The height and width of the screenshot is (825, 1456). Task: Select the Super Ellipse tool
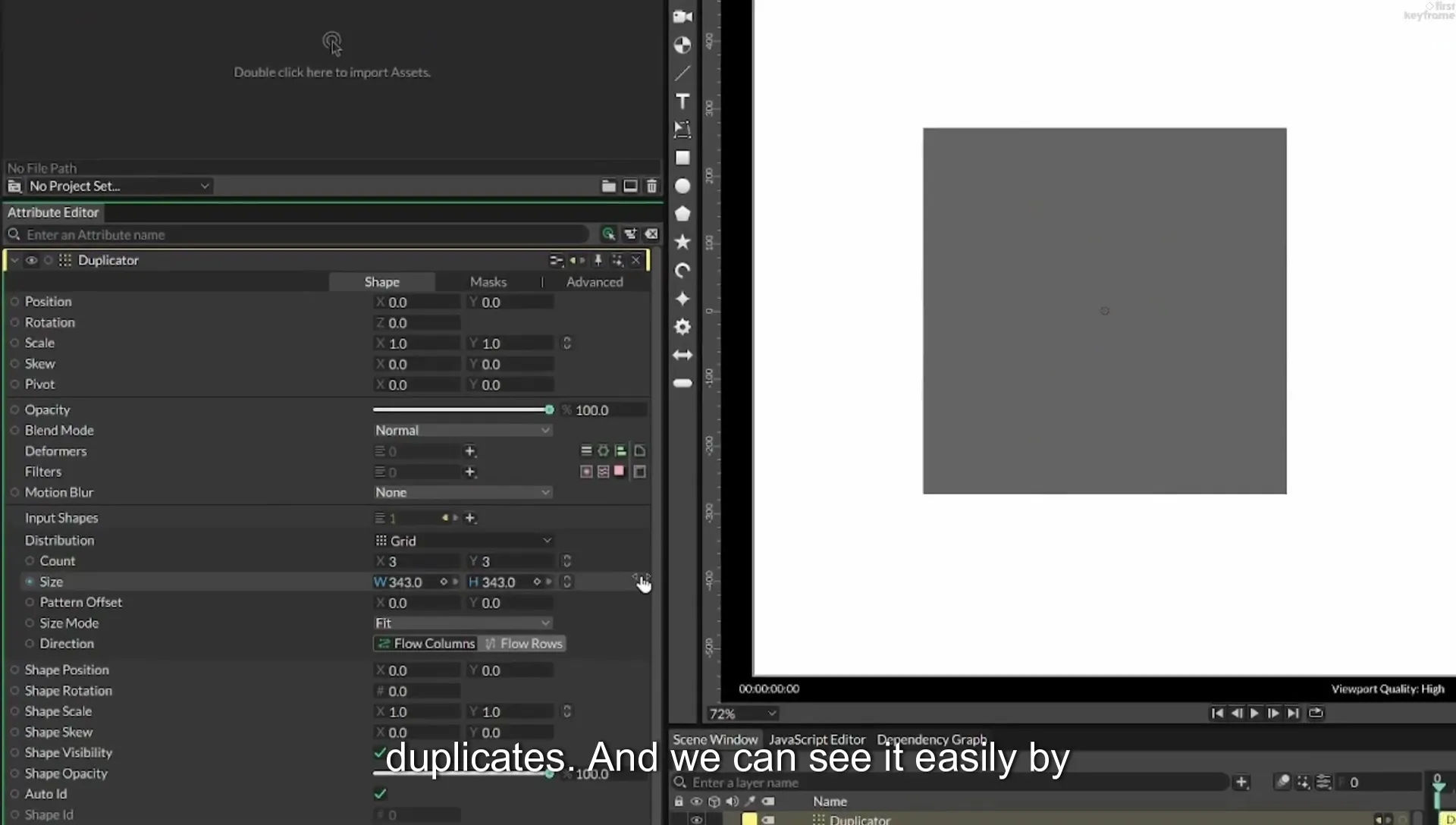click(682, 299)
